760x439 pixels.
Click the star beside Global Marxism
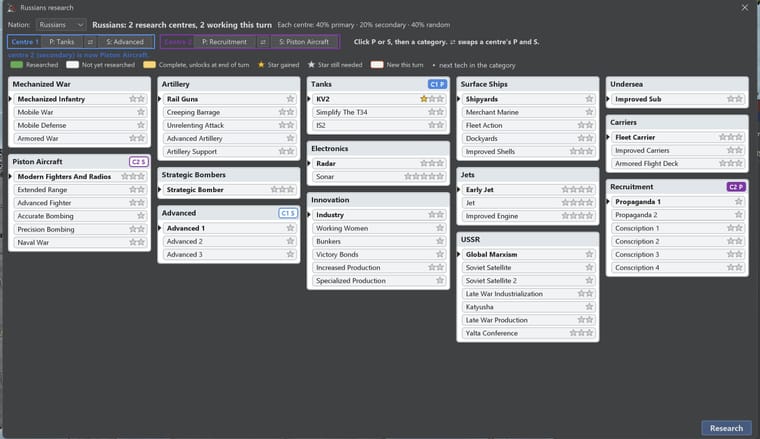[589, 254]
